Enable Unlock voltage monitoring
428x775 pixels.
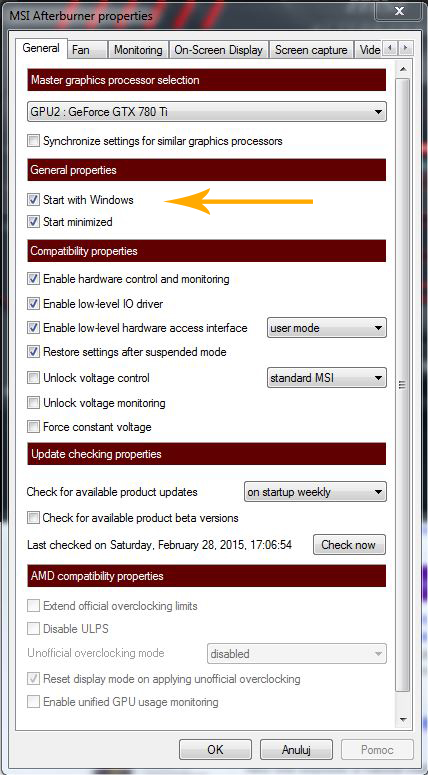[x=33, y=403]
